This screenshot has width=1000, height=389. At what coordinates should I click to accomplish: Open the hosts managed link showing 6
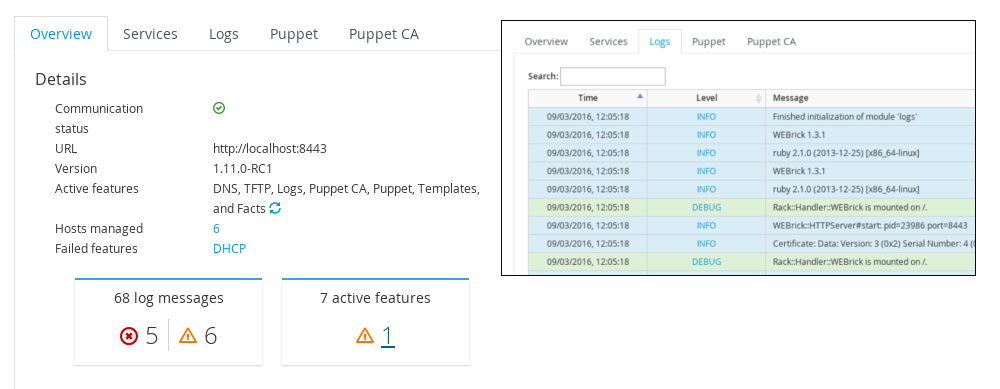[x=216, y=228]
